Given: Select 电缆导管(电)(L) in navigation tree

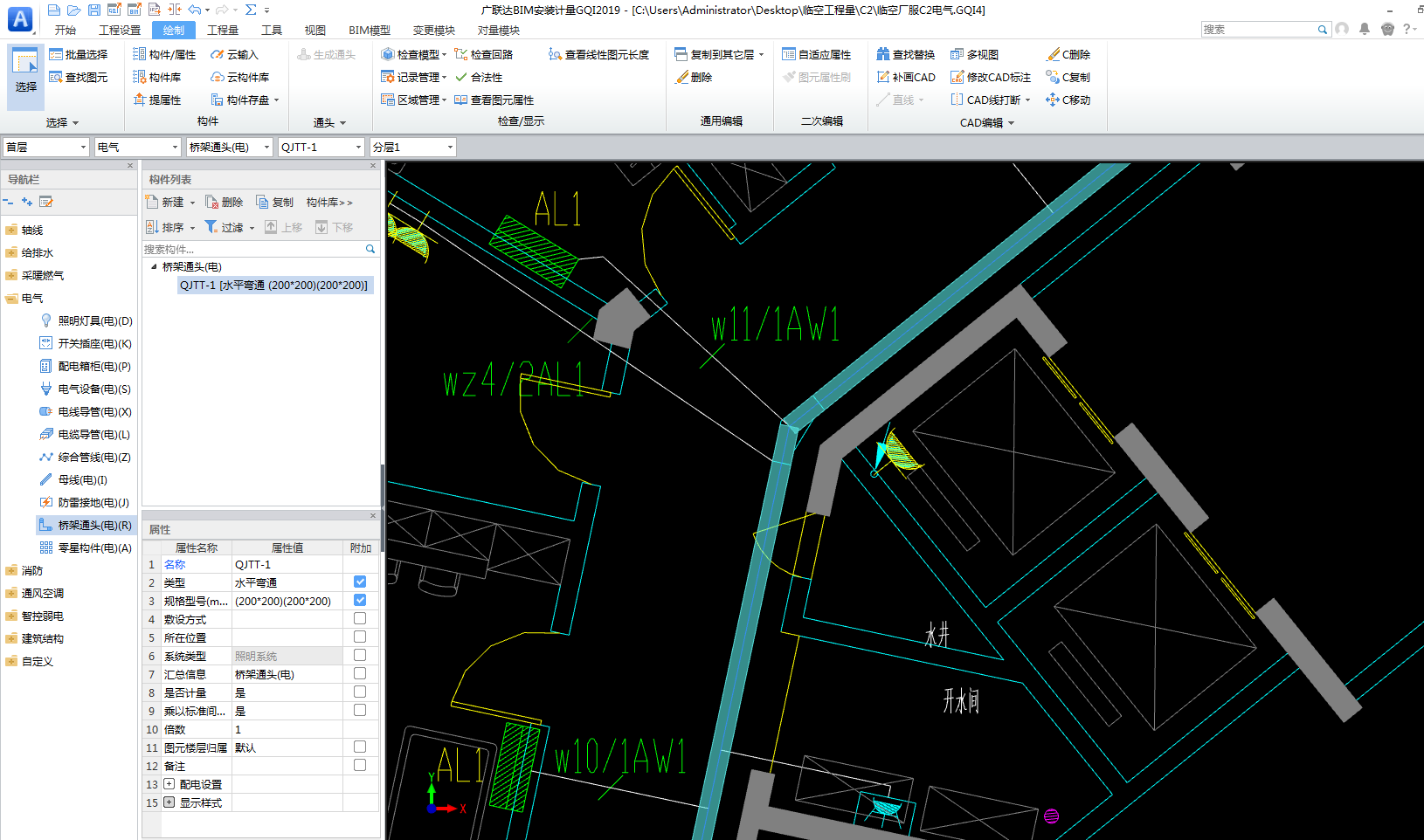Looking at the screenshot, I should pos(85,434).
